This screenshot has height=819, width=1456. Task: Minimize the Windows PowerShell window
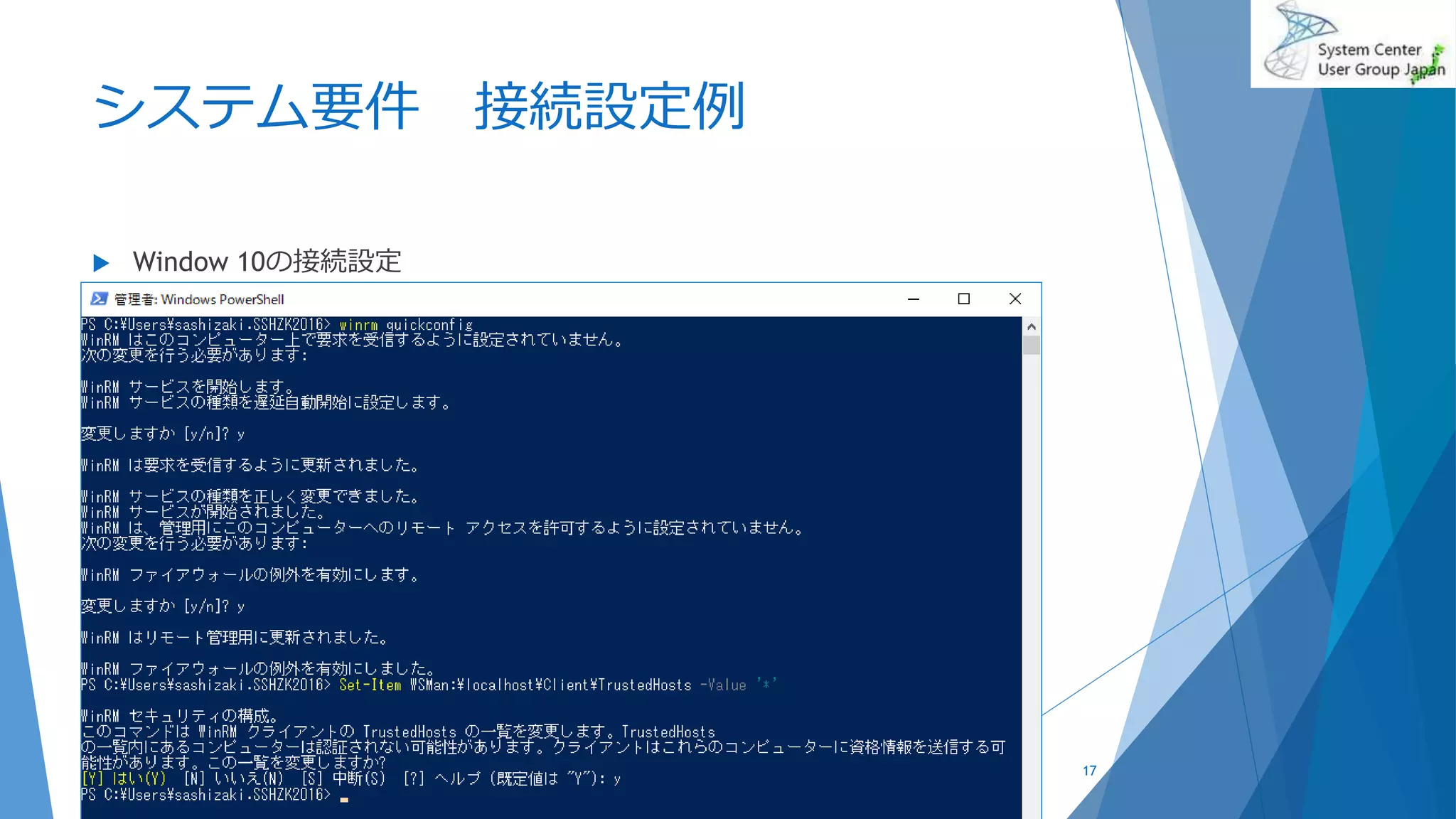914,299
